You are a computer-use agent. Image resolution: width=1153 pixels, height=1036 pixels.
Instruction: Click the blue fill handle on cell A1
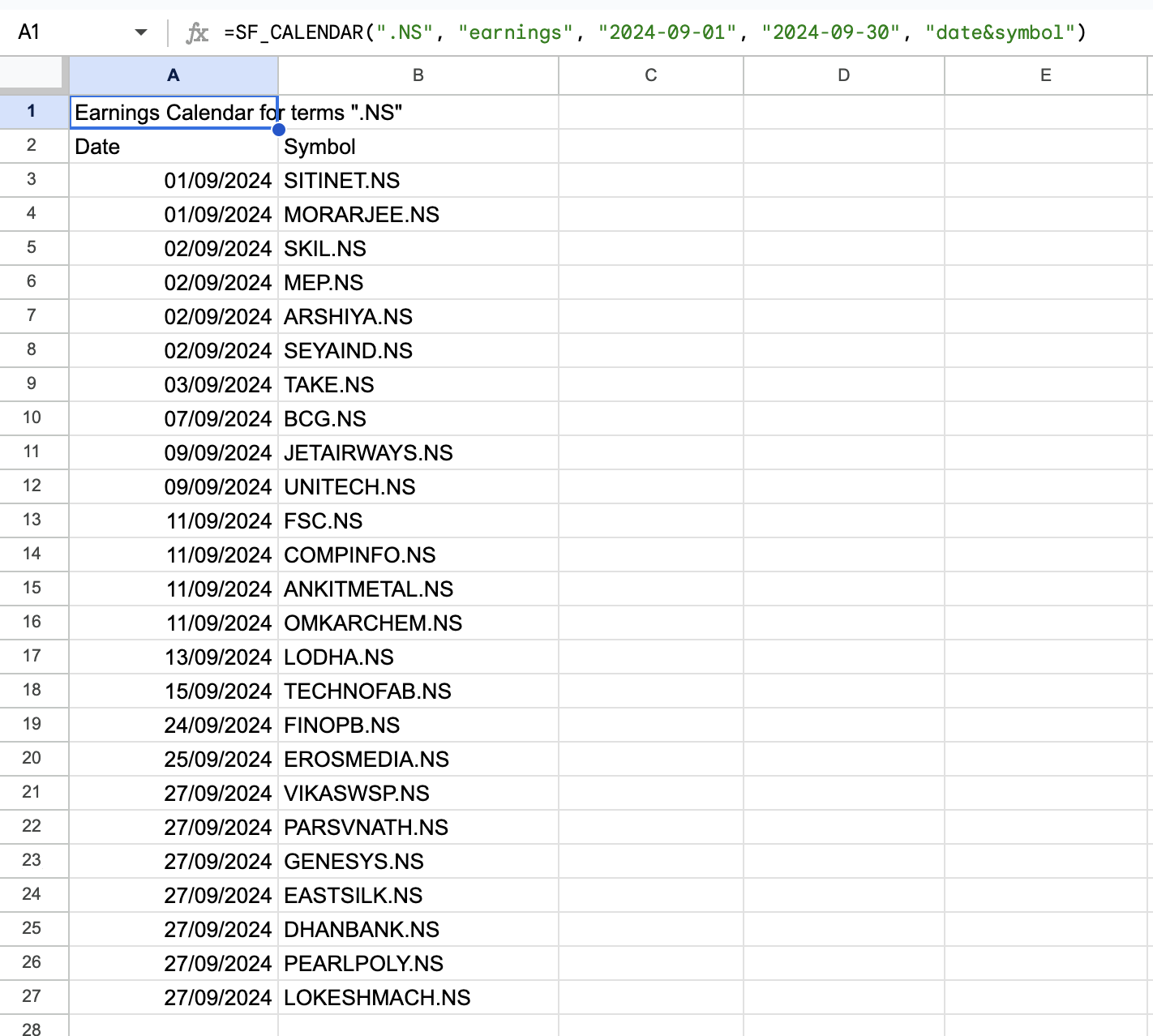point(279,129)
